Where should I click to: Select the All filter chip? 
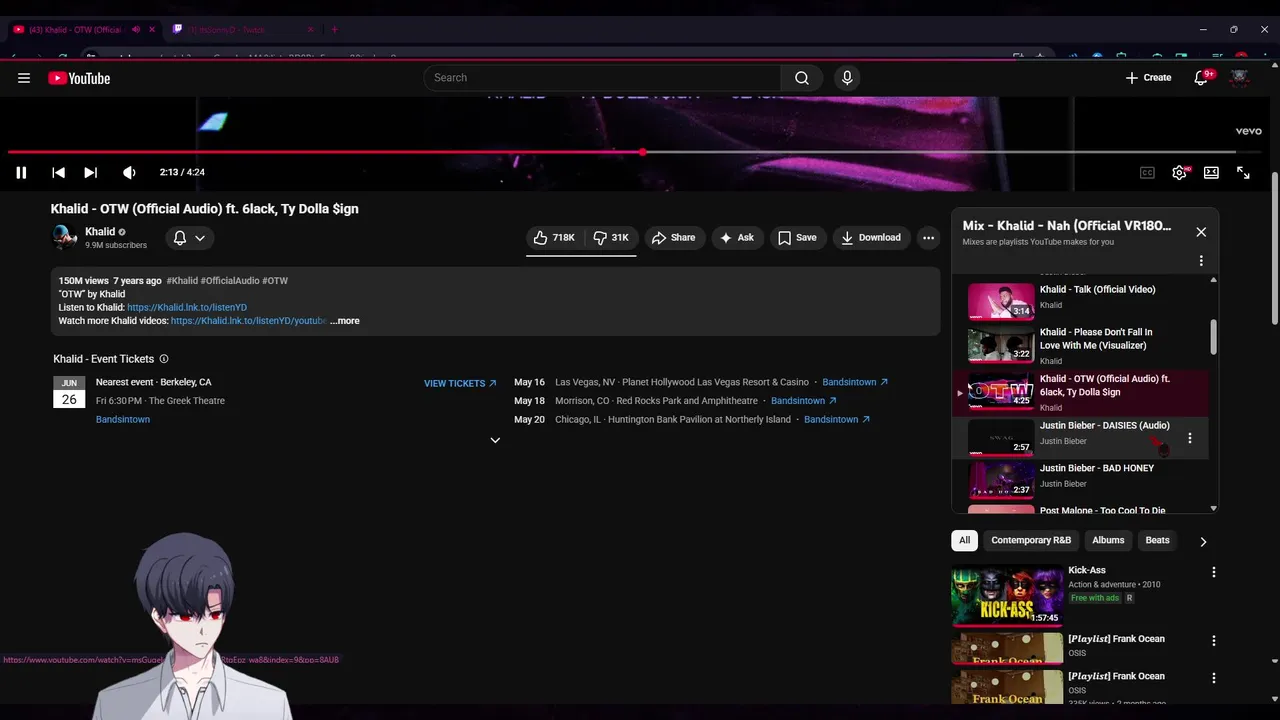click(964, 540)
